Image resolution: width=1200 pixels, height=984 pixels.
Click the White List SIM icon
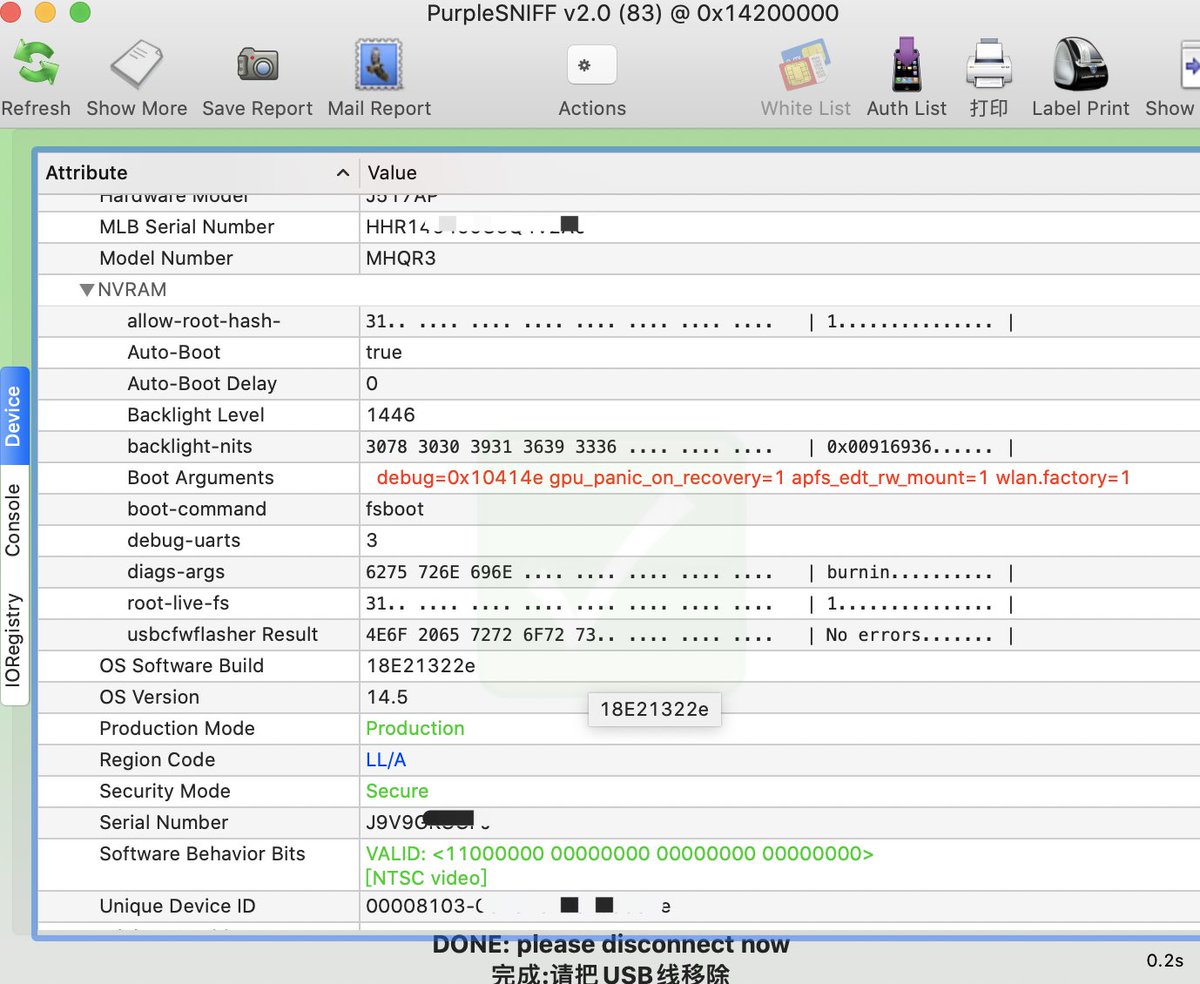(x=805, y=65)
